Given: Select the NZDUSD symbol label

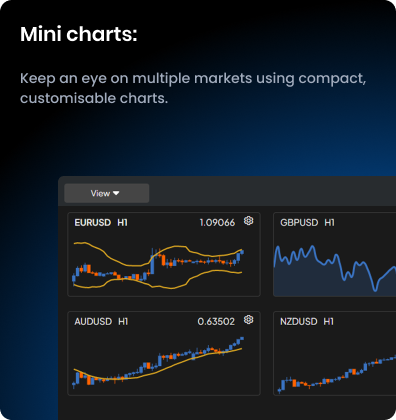Looking at the screenshot, I should [299, 322].
